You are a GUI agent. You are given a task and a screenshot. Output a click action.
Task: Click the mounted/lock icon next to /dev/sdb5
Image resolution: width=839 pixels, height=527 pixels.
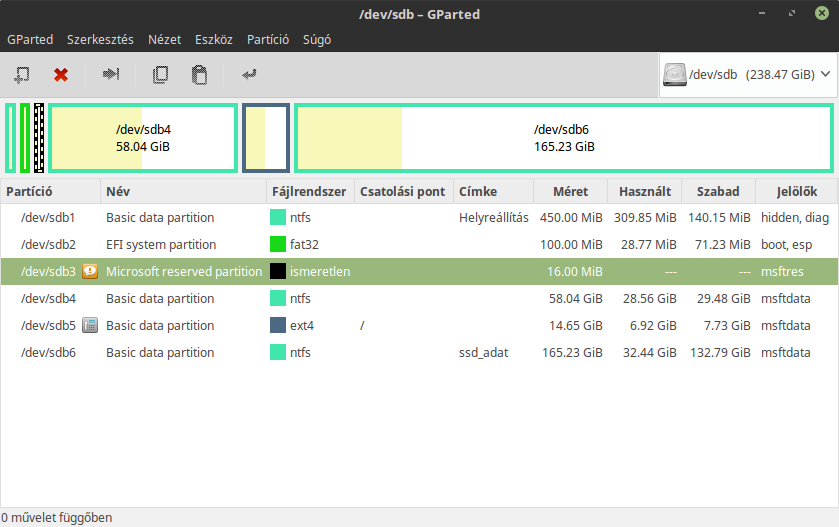(x=90, y=325)
